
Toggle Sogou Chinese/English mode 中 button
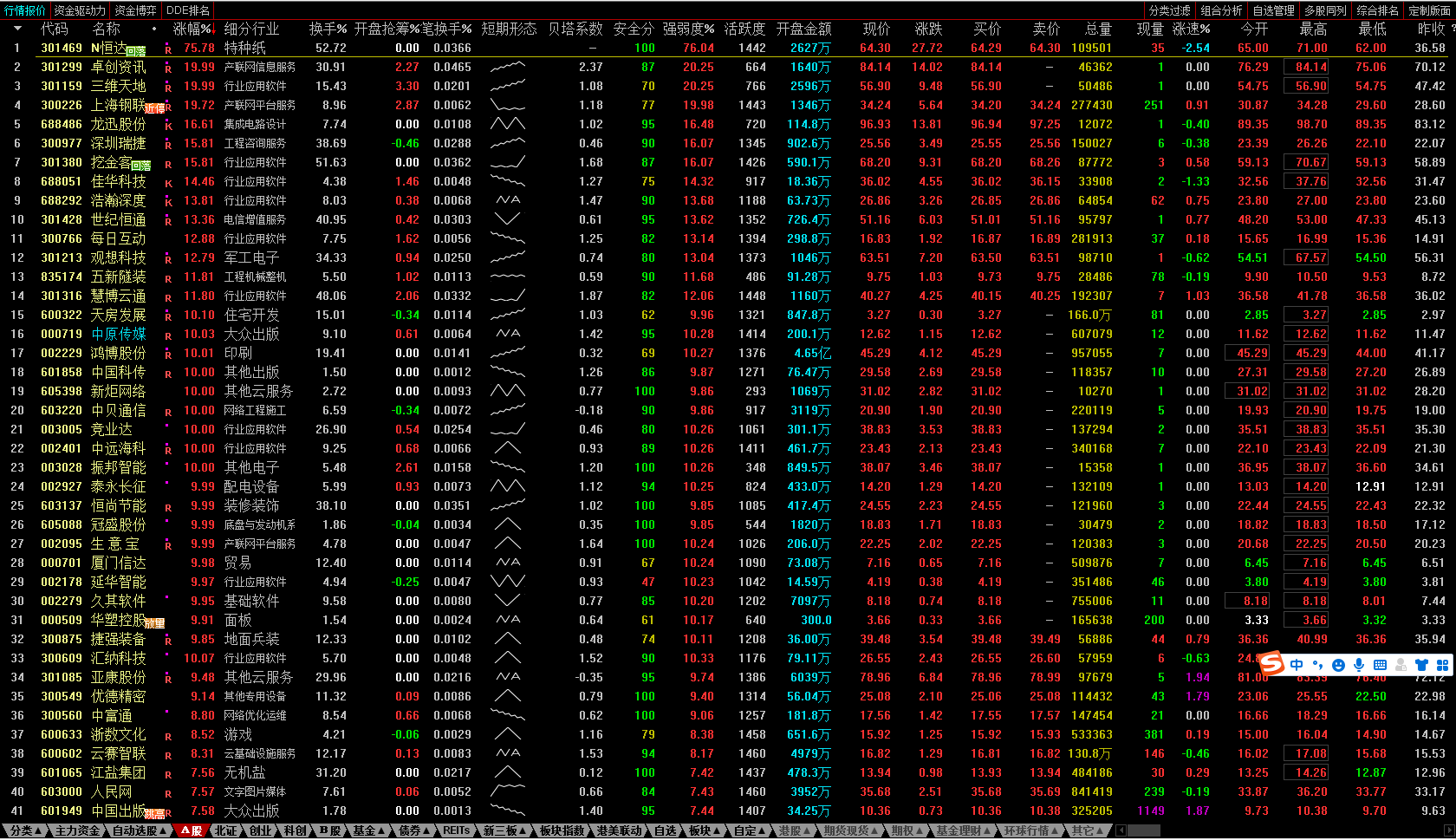tap(1297, 665)
